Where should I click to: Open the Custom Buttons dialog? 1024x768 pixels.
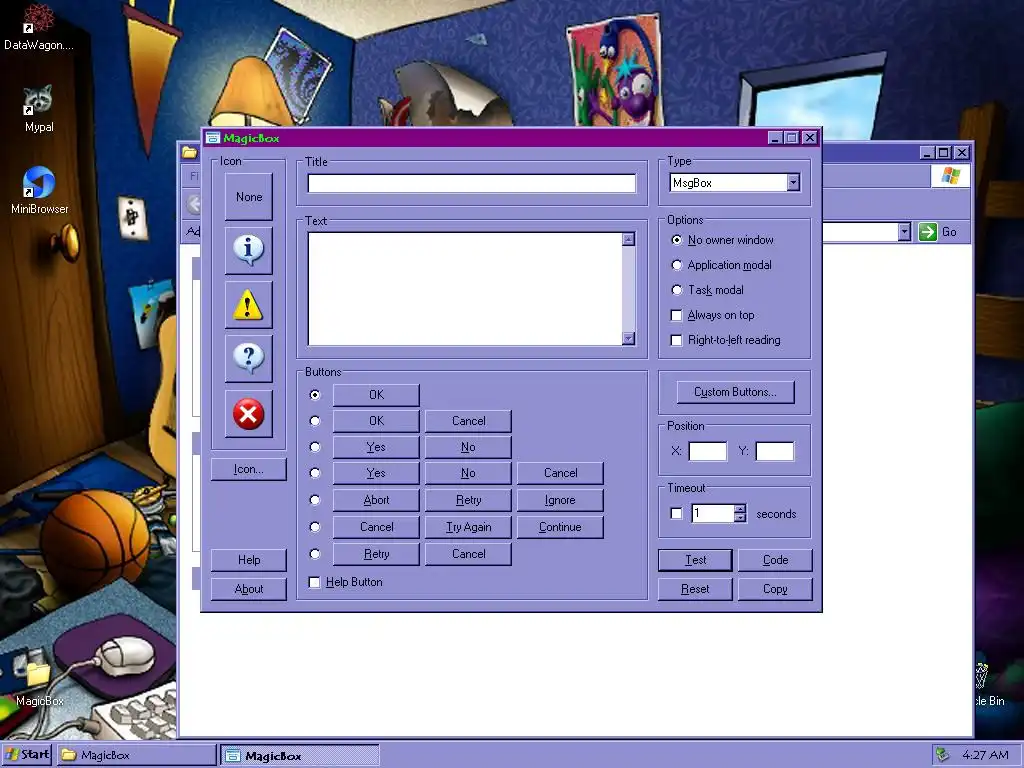pyautogui.click(x=735, y=392)
